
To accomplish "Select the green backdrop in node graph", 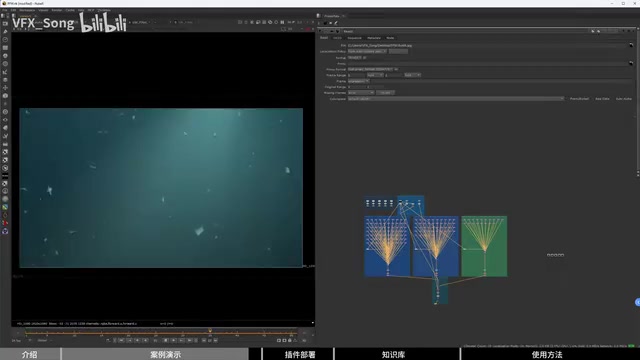I will 484,246.
